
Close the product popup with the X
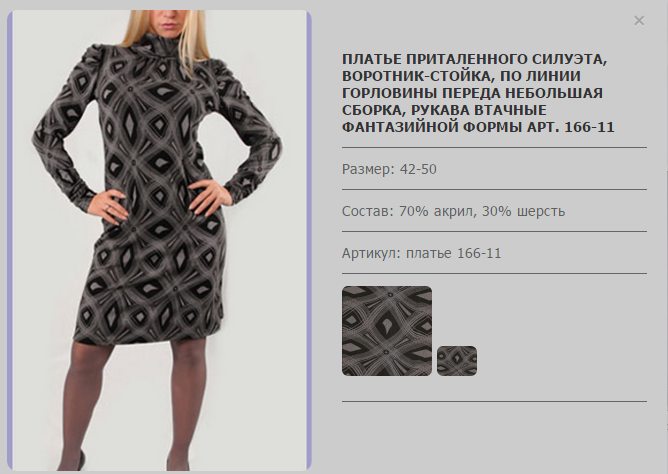click(x=639, y=20)
